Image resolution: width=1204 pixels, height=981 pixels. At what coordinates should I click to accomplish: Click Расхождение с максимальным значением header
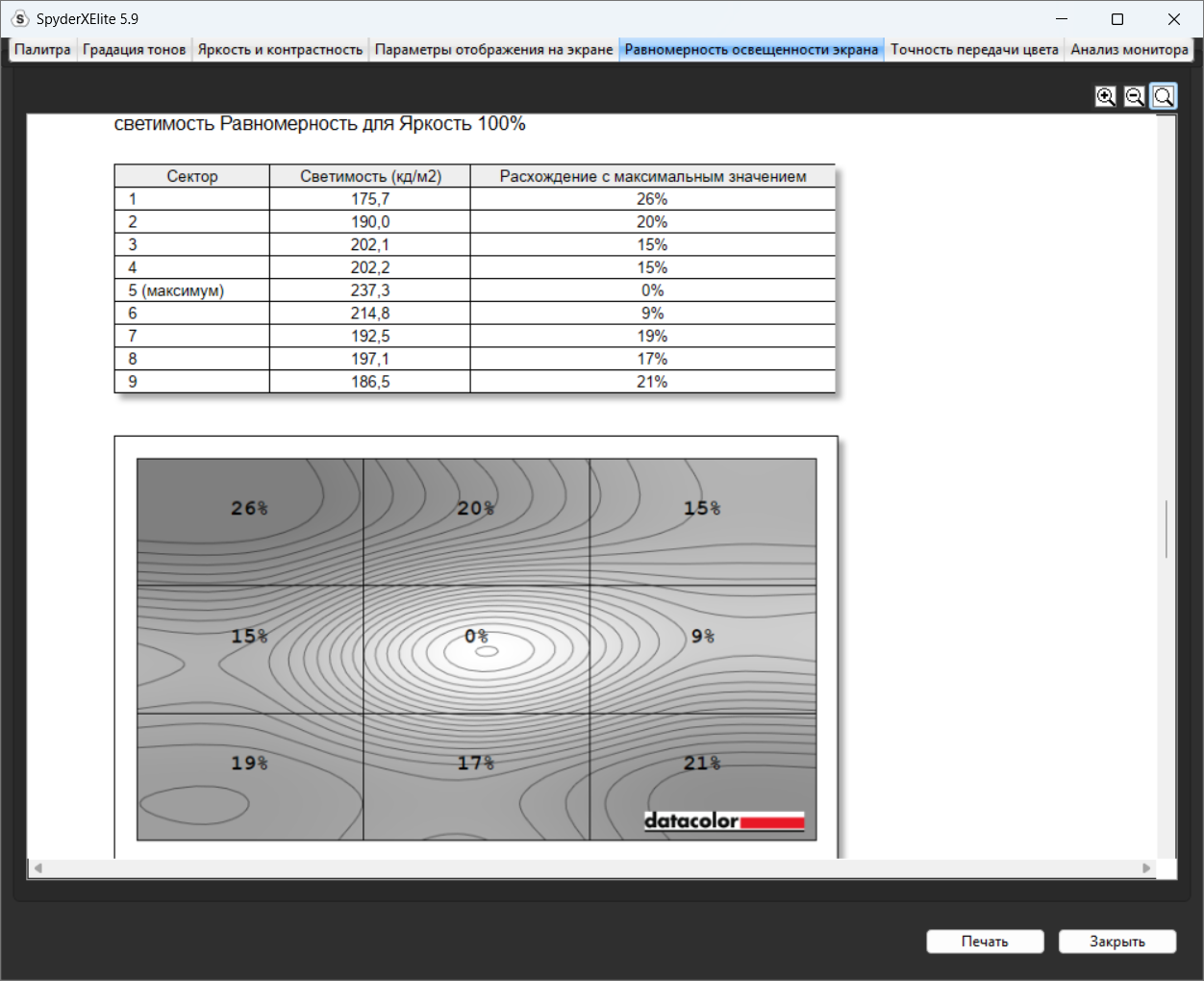pyautogui.click(x=653, y=176)
